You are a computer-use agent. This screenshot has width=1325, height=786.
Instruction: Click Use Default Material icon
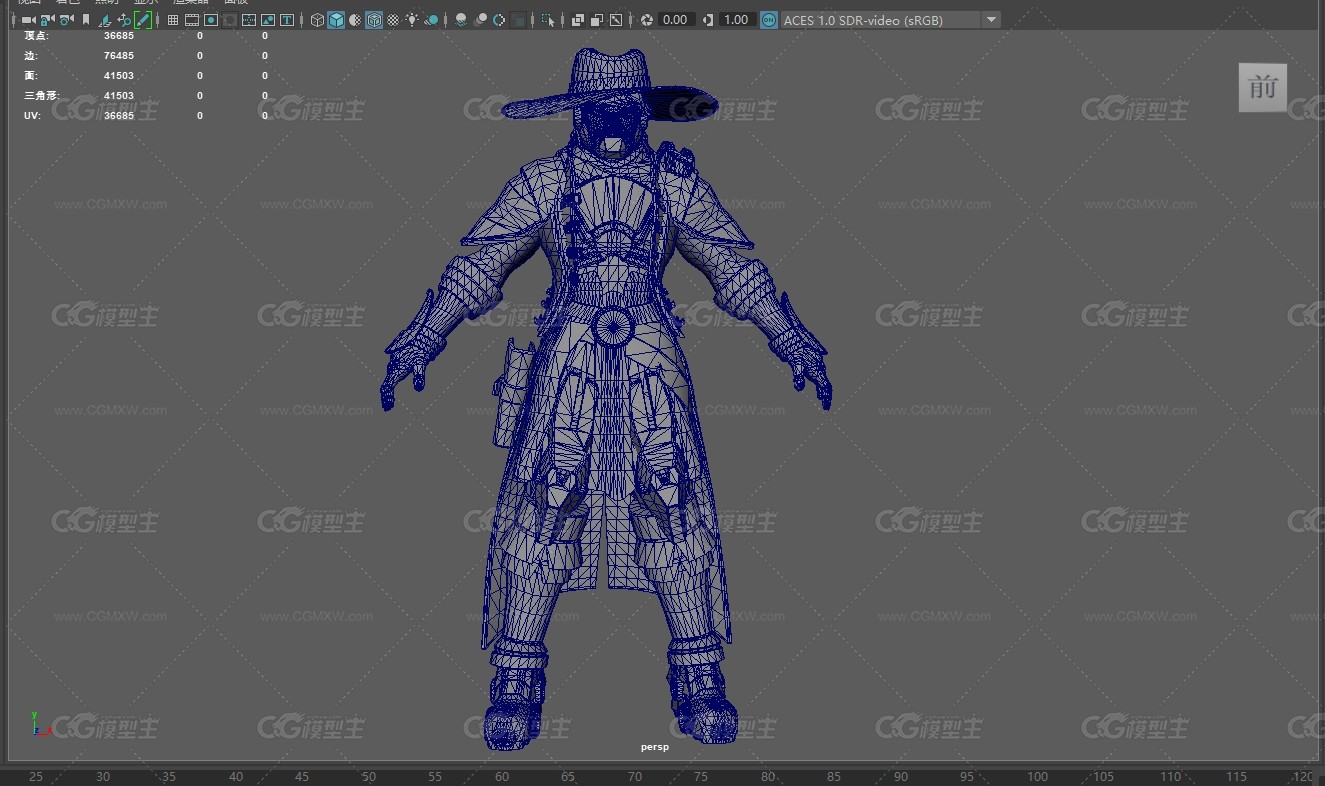[x=355, y=20]
